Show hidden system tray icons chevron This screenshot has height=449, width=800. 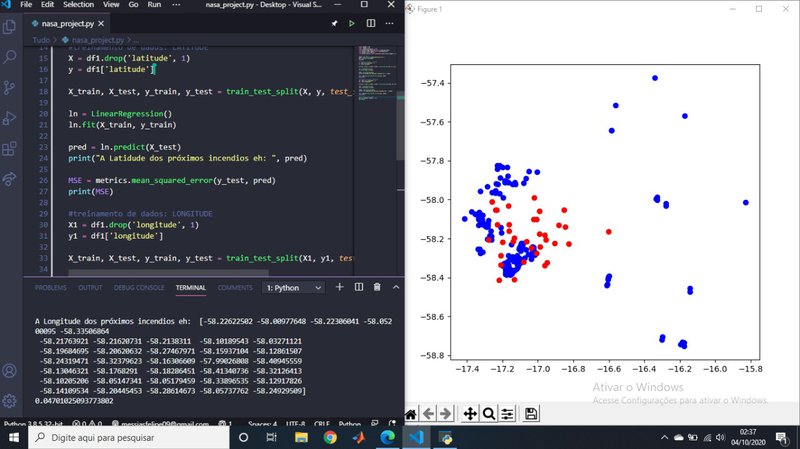point(664,437)
